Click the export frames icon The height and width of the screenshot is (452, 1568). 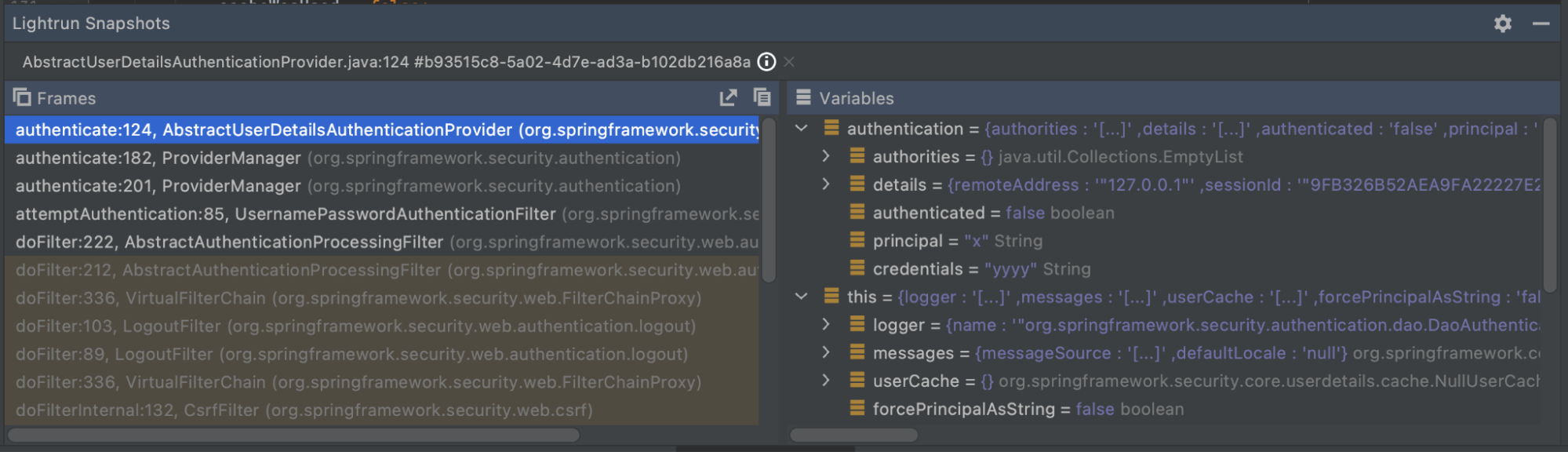click(x=728, y=97)
